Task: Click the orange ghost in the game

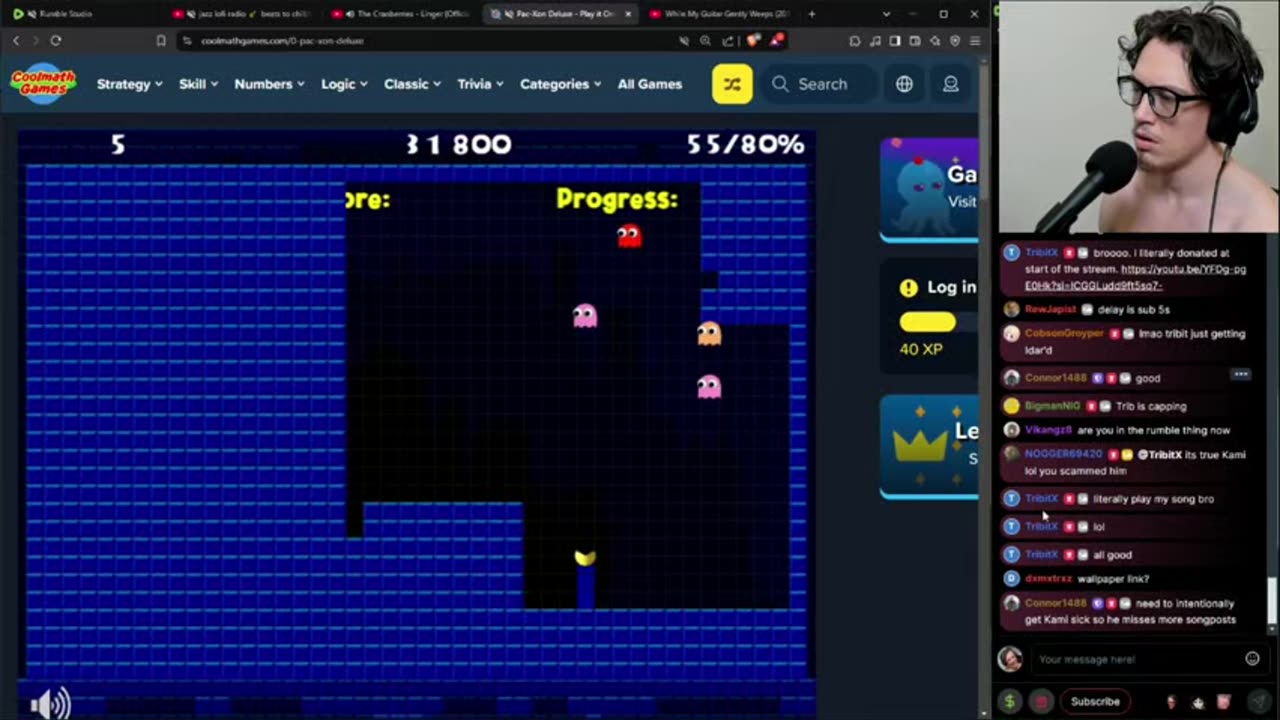Action: pos(709,333)
